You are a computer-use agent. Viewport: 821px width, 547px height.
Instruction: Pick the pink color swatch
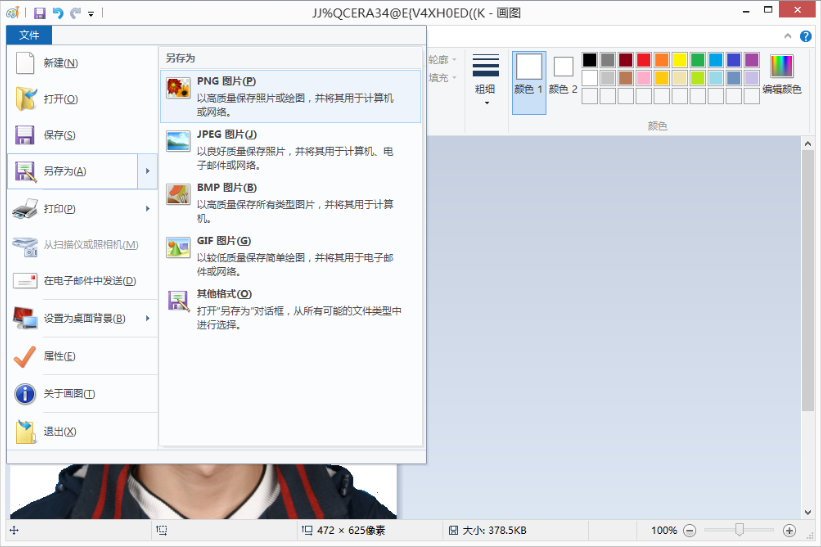tap(644, 78)
